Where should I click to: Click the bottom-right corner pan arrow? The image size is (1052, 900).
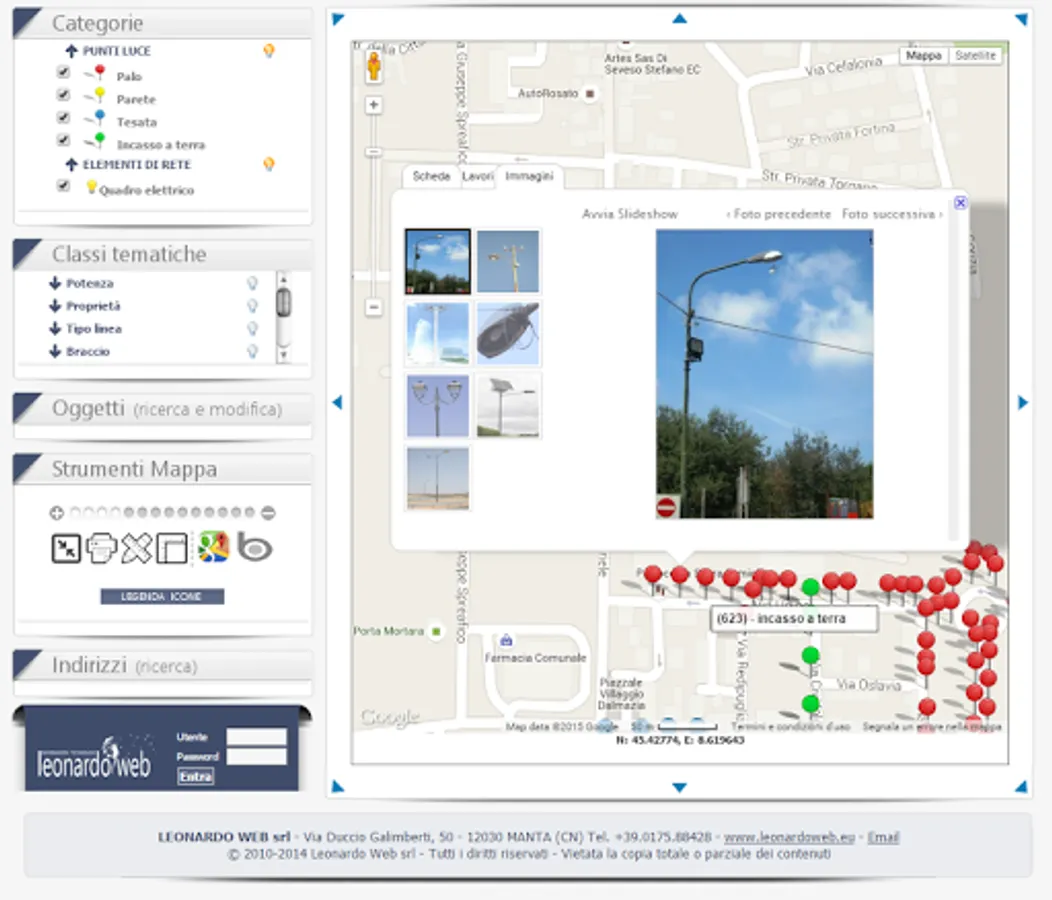[1021, 787]
